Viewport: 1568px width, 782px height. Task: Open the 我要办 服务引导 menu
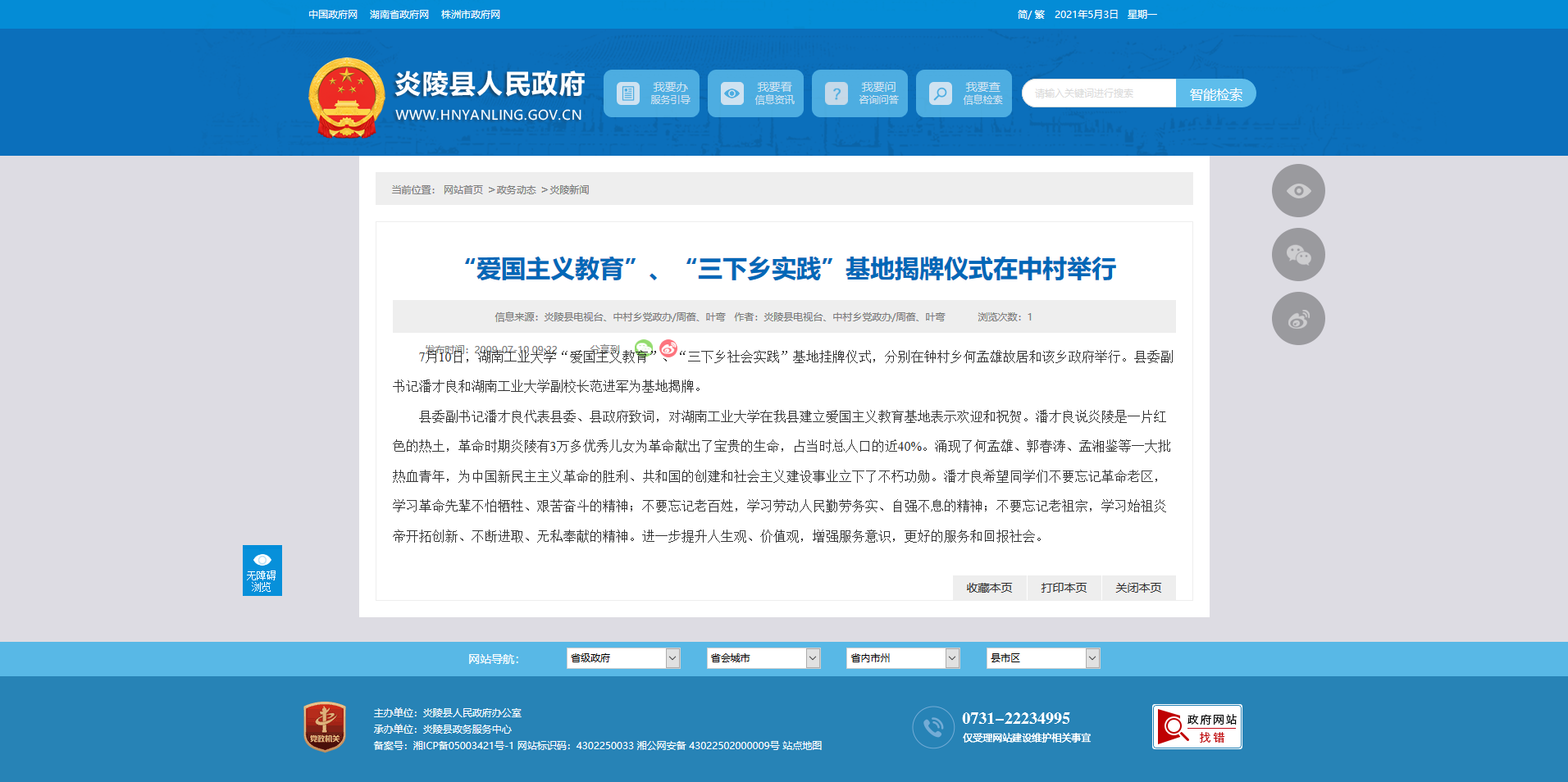(651, 93)
